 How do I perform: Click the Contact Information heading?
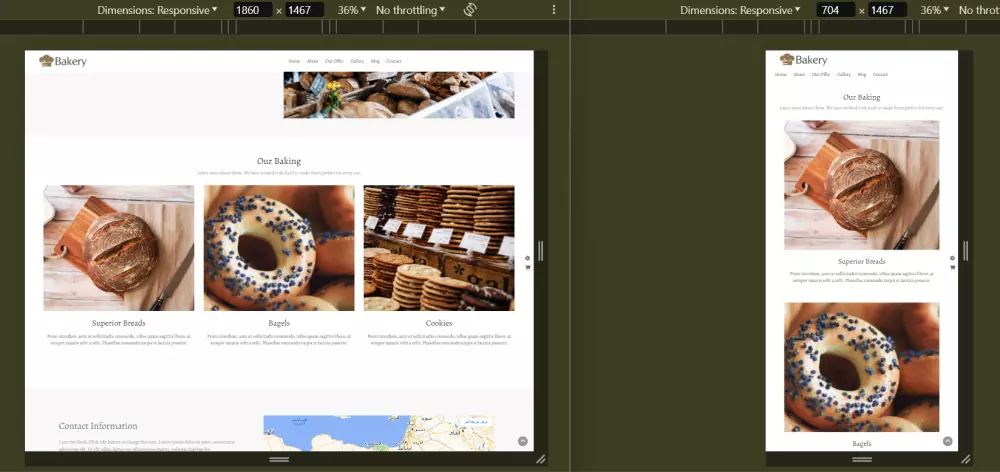(x=98, y=426)
